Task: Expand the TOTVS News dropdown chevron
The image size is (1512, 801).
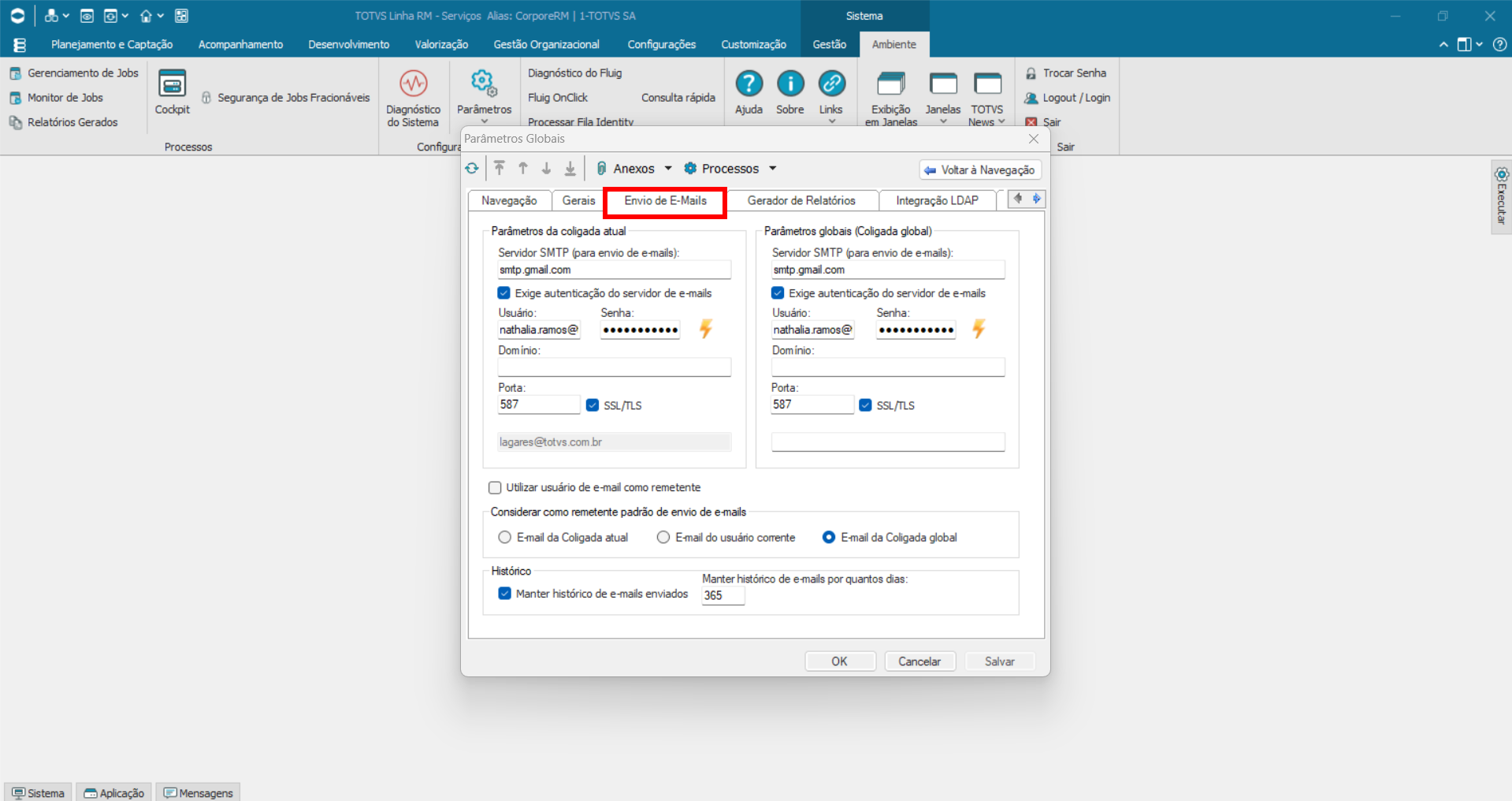Action: 1001,121
